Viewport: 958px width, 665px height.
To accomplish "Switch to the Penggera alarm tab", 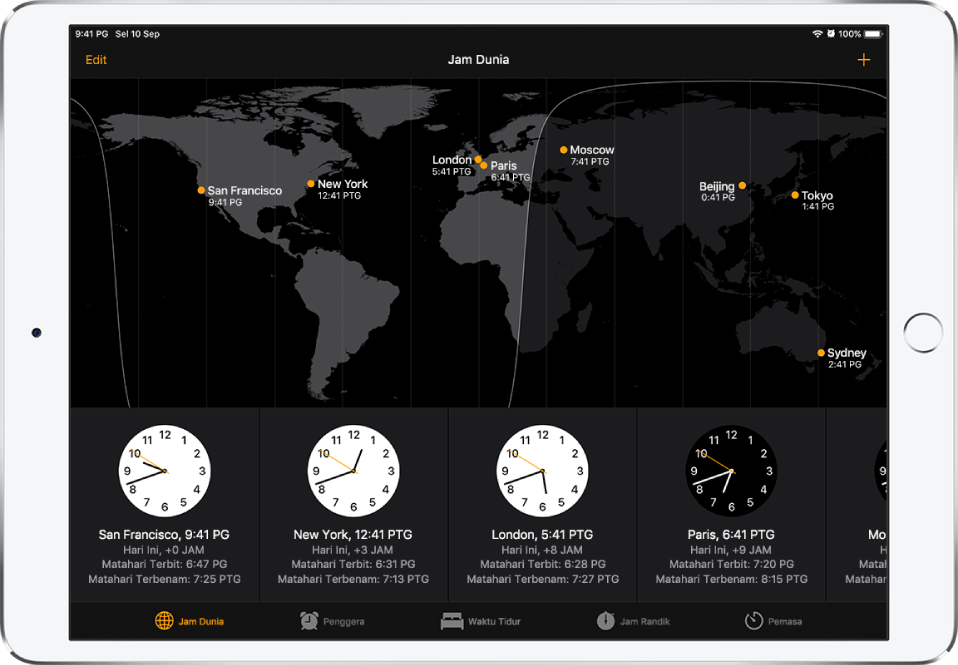I will (x=332, y=621).
